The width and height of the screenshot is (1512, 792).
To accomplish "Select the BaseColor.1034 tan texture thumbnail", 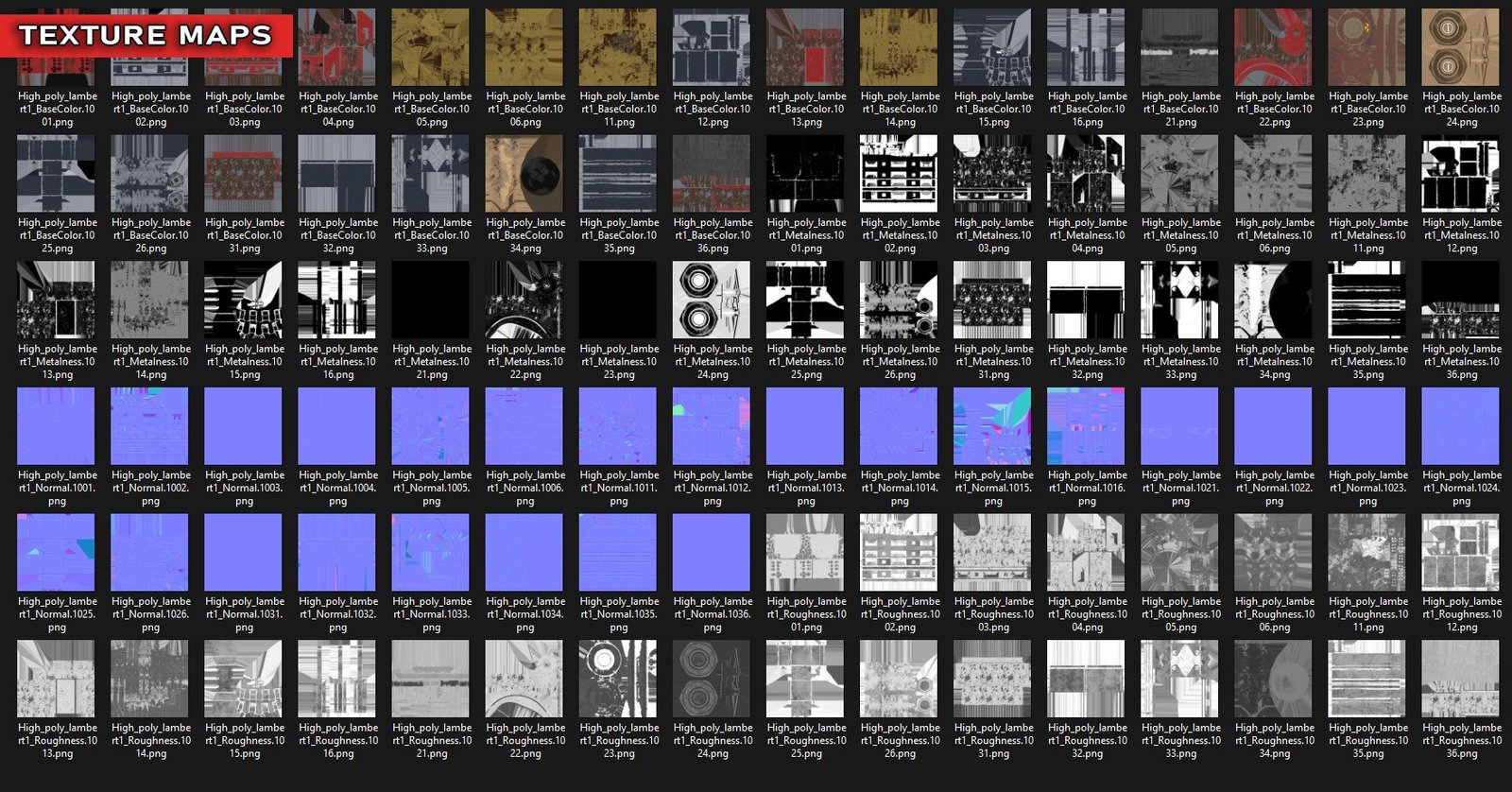I will 524,174.
